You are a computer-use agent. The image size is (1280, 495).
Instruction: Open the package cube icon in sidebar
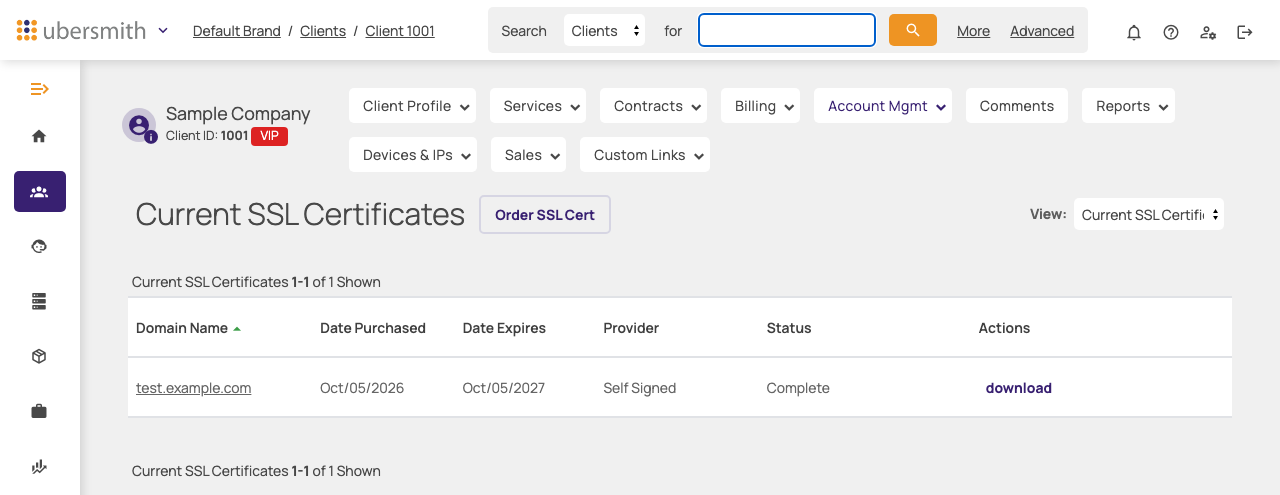40,356
